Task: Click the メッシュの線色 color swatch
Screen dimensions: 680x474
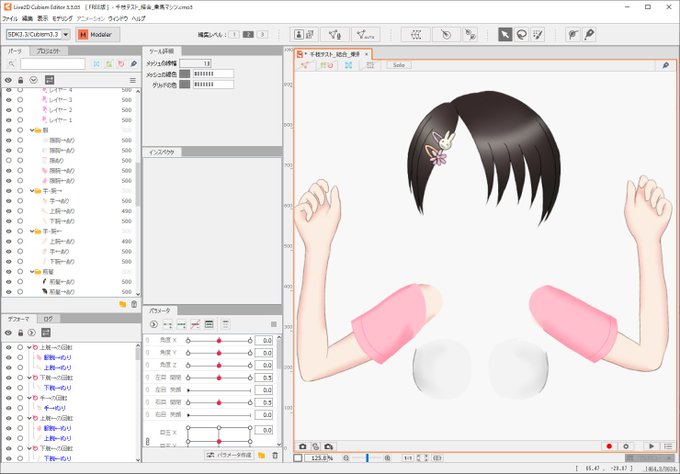Action: [x=184, y=74]
